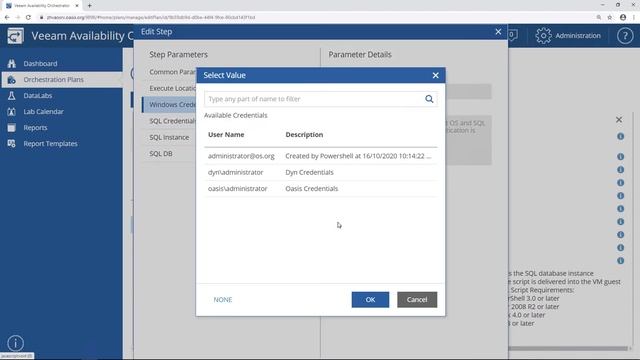The width and height of the screenshot is (640, 360).
Task: Close the right side details panel
Action: [x=619, y=120]
